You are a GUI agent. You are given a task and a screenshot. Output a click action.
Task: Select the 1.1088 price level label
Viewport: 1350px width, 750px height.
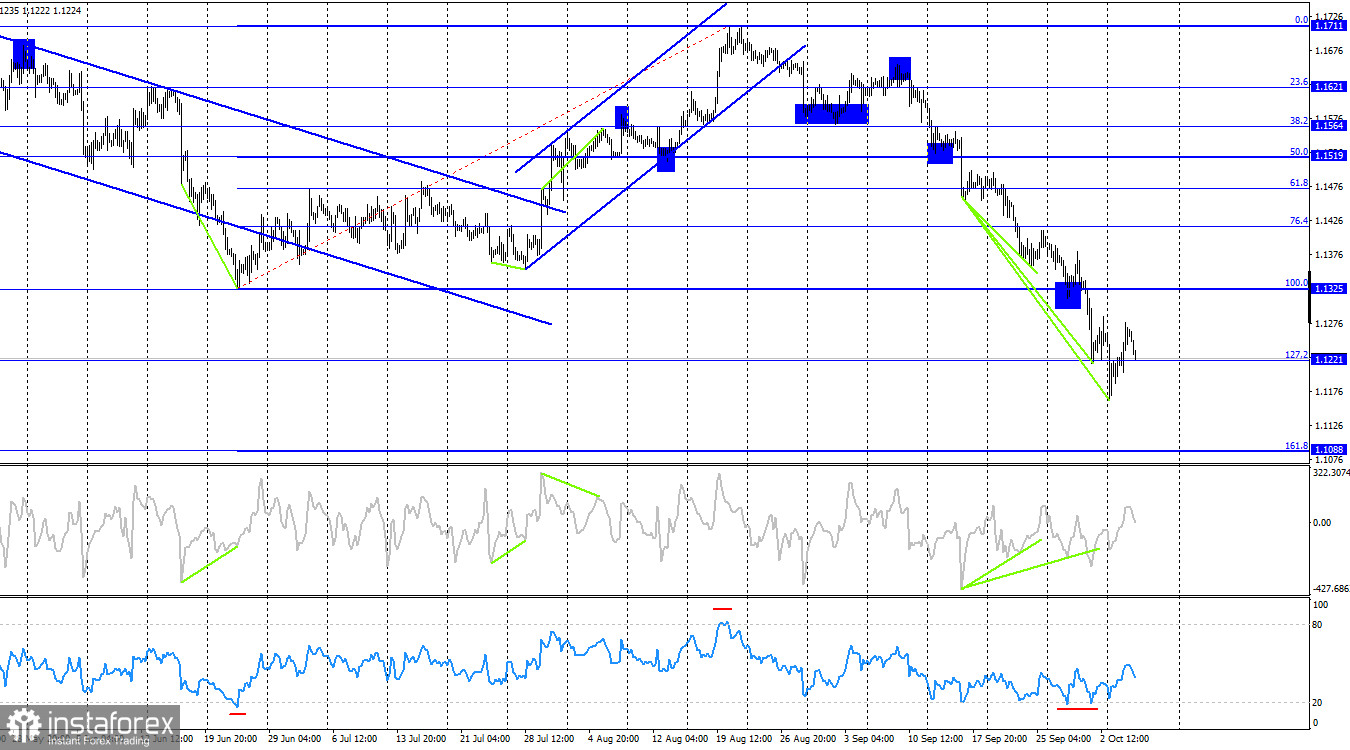[x=1329, y=450]
